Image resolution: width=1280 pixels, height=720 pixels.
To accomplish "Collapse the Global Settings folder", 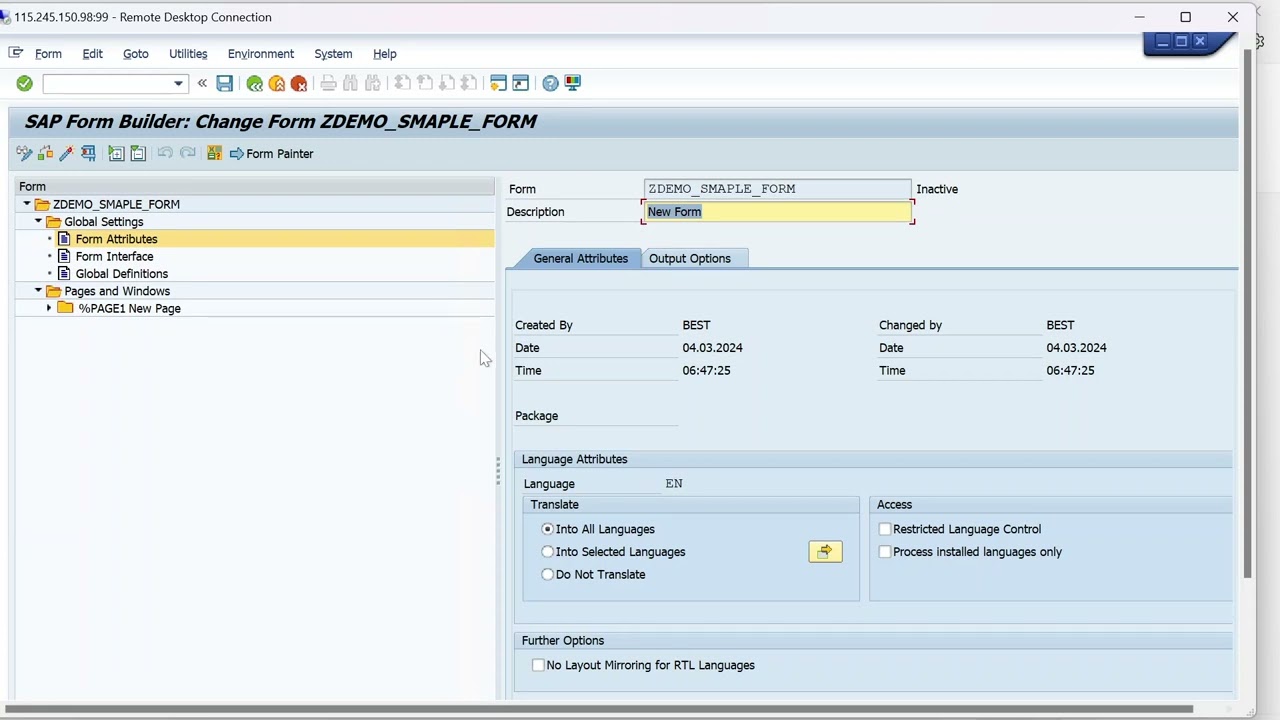I will (38, 222).
